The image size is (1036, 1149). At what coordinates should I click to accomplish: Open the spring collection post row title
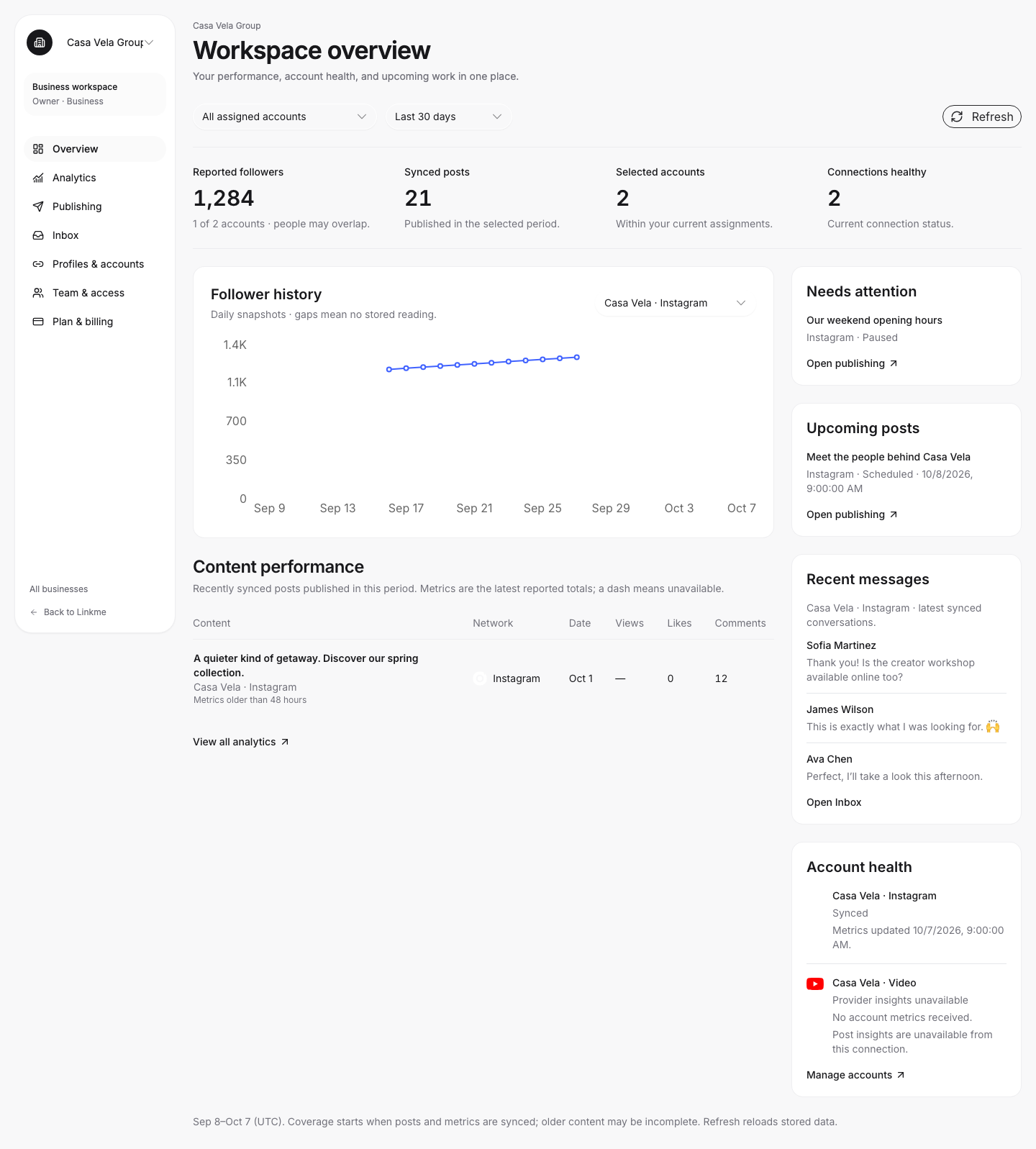[306, 666]
